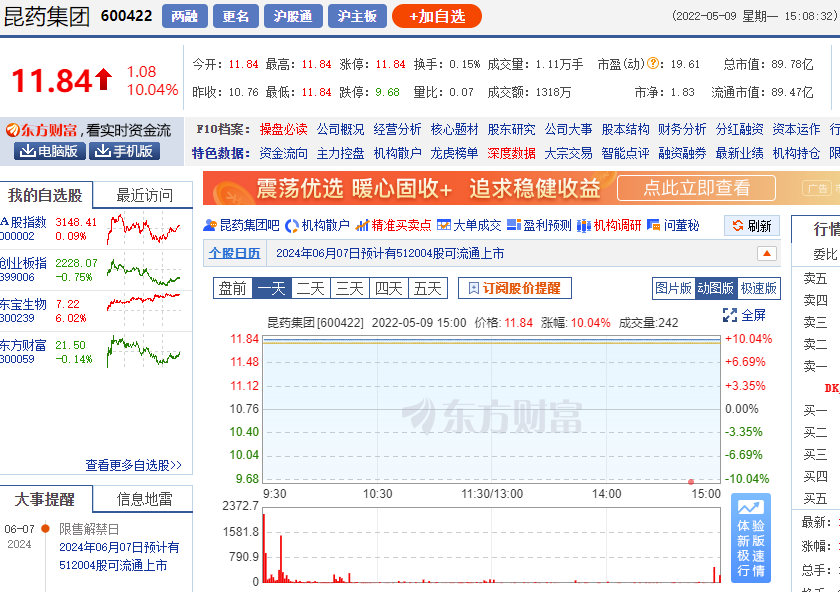Open the 机构持仓 link
Viewport: 840px width, 592px height.
(796, 154)
